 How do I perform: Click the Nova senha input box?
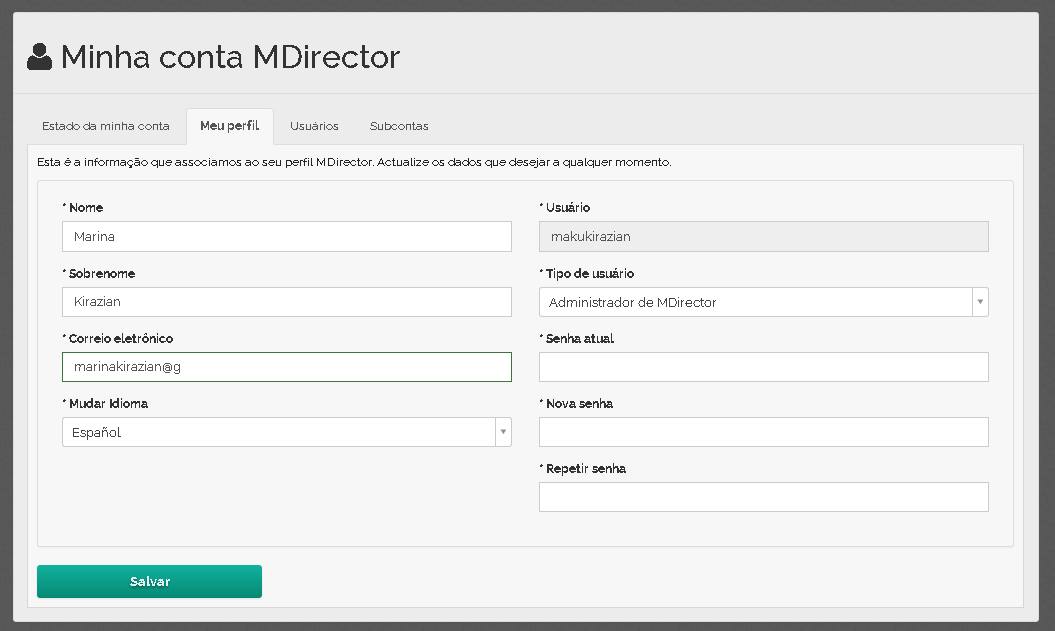[x=763, y=432]
